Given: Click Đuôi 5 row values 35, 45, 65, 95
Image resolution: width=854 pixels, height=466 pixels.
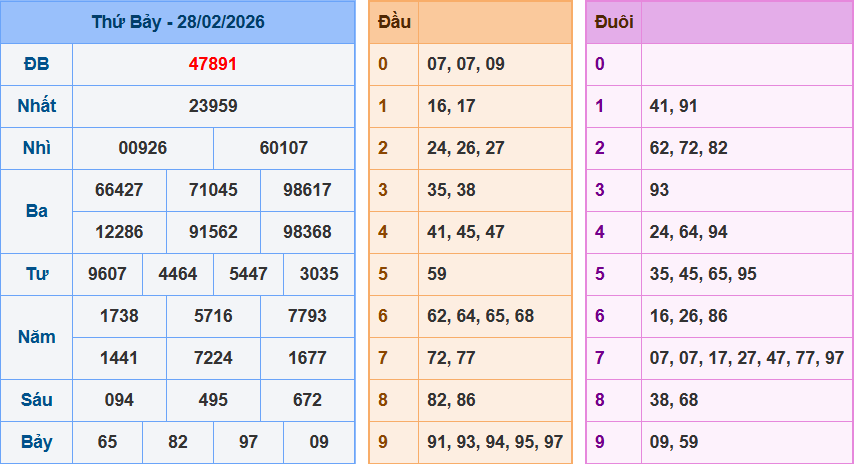Looking at the screenshot, I should pyautogui.click(x=703, y=274).
